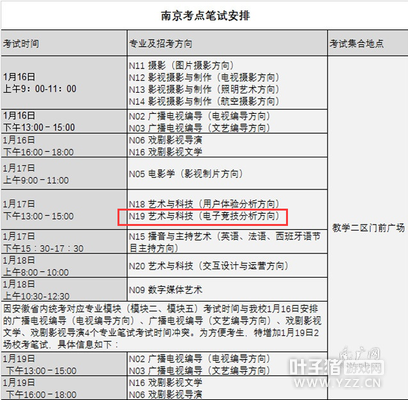The image size is (408, 400).
Task: Select N05 电影学(影视制片方向)
Action: (186, 174)
